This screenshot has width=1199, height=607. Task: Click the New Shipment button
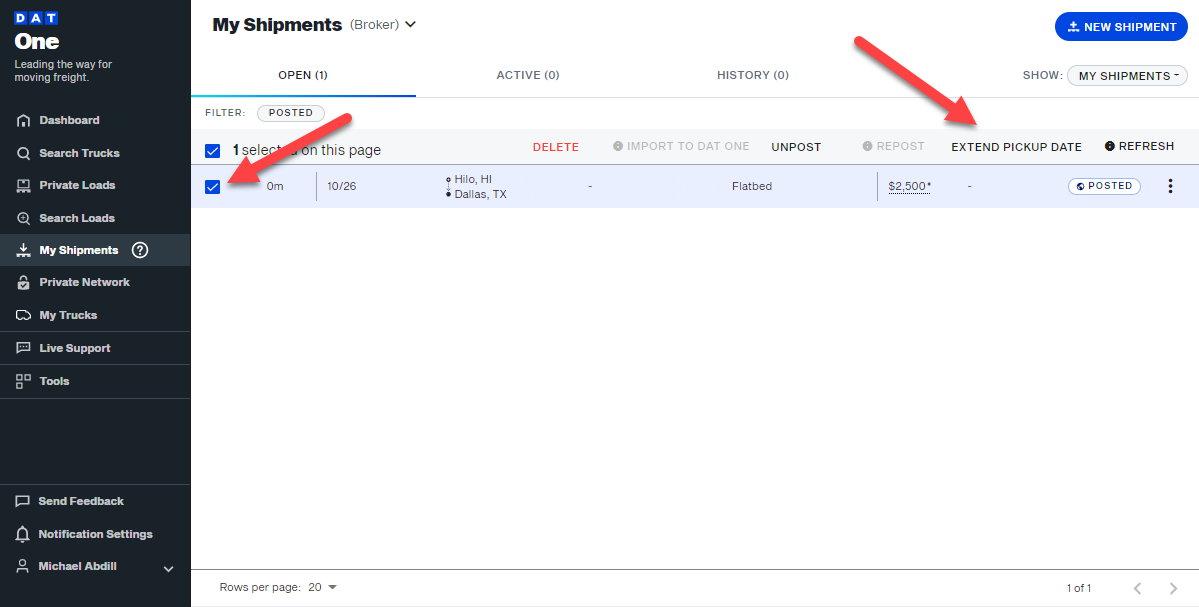tap(1120, 27)
